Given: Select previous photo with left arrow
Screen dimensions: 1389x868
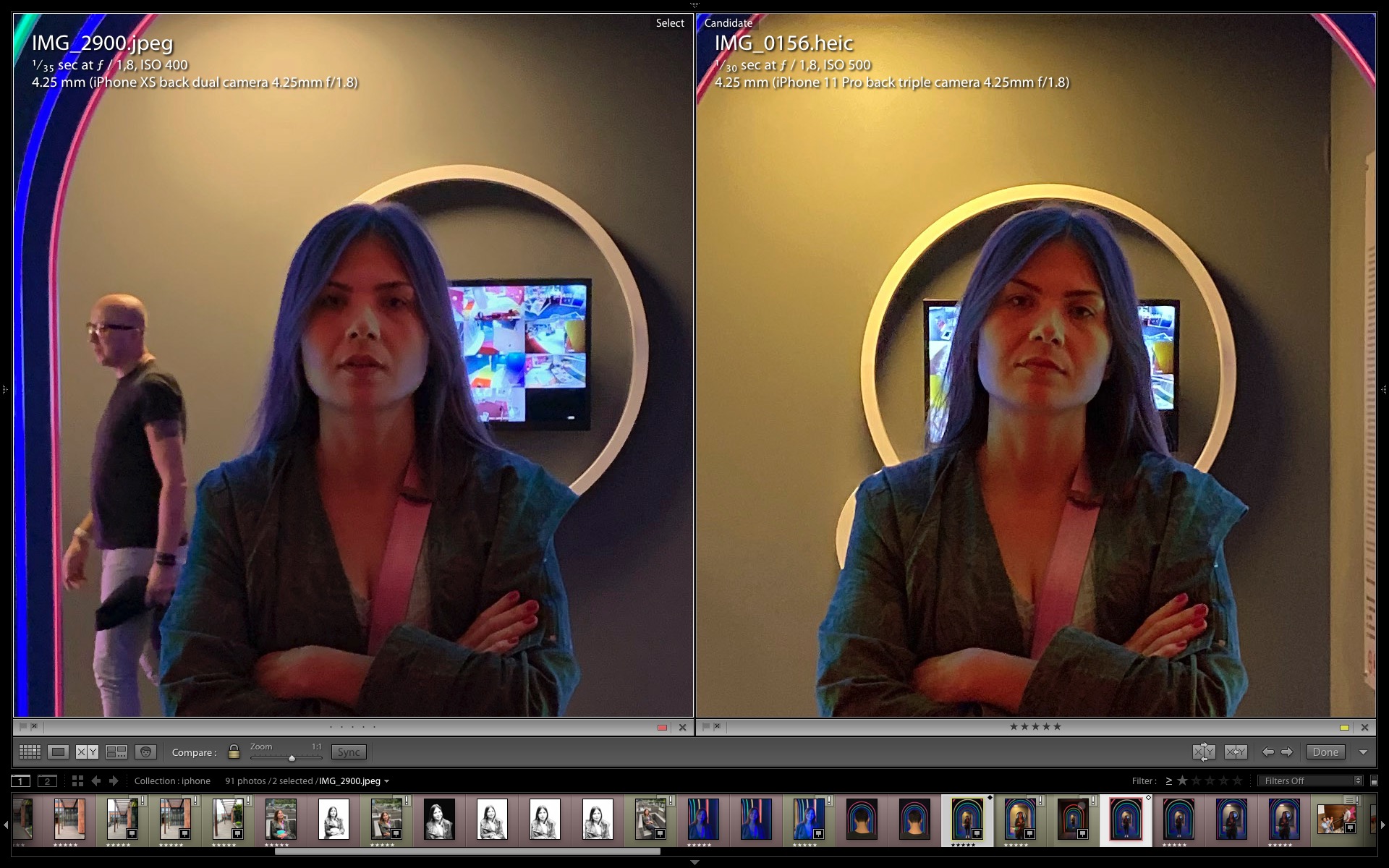Looking at the screenshot, I should coord(1267,752).
